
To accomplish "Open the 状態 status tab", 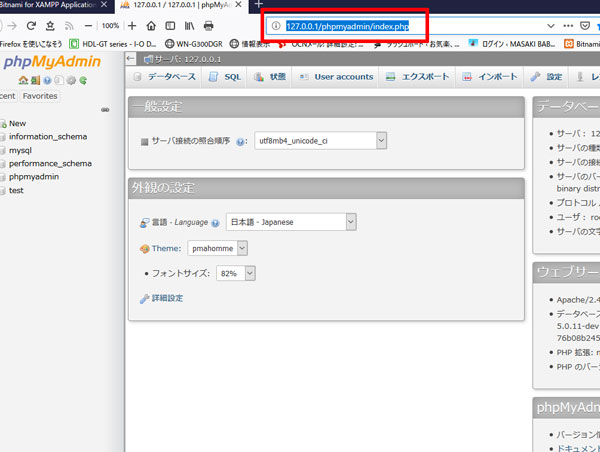I will point(270,77).
